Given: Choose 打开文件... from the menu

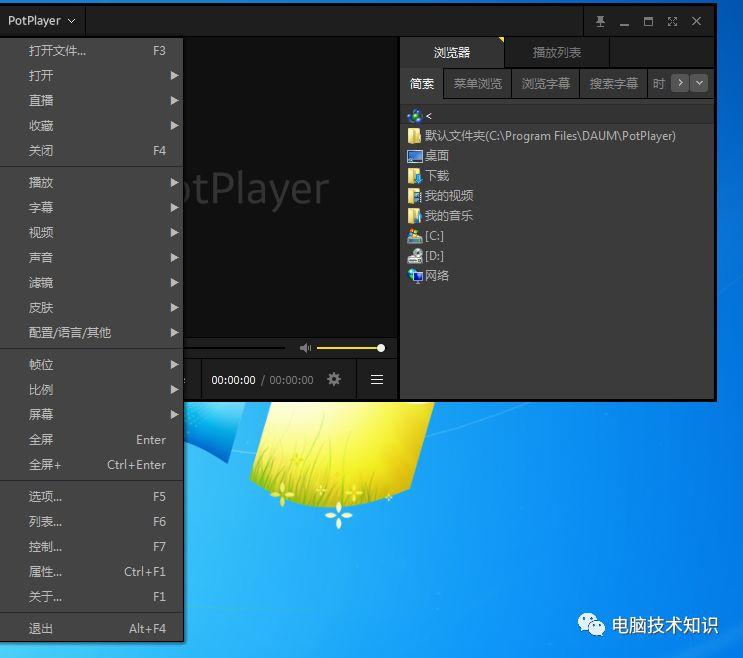Looking at the screenshot, I should (91, 51).
